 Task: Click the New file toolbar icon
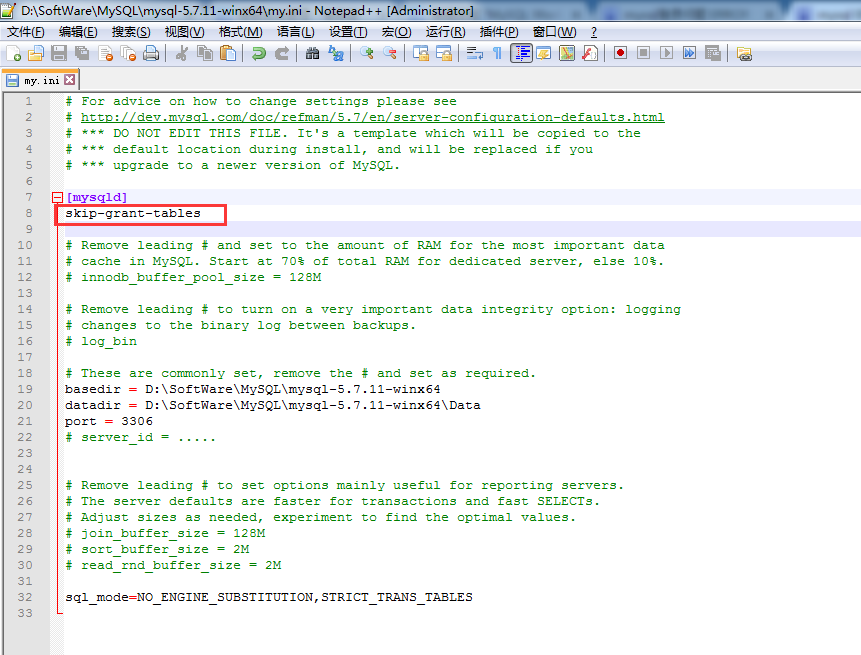point(13,54)
